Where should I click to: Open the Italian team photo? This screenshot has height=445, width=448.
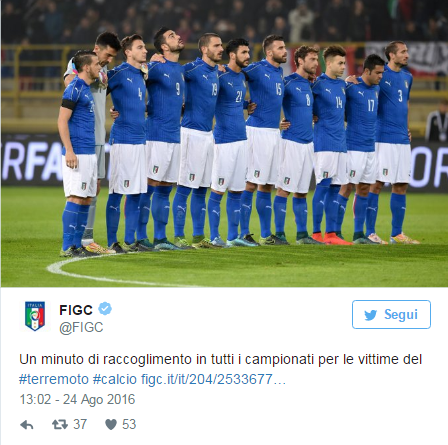point(224,144)
